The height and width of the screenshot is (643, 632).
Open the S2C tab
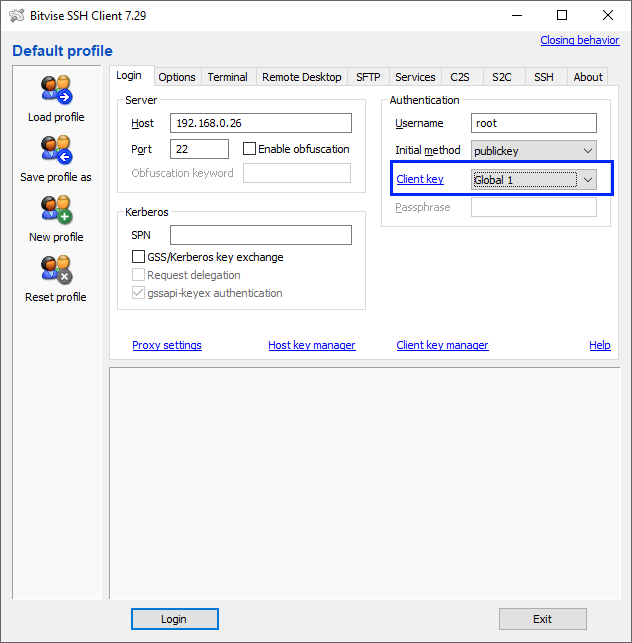click(502, 77)
